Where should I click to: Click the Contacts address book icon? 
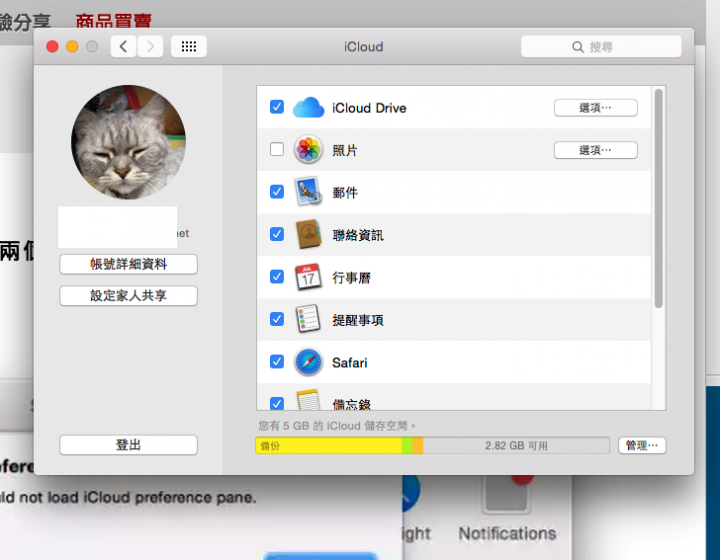point(309,234)
